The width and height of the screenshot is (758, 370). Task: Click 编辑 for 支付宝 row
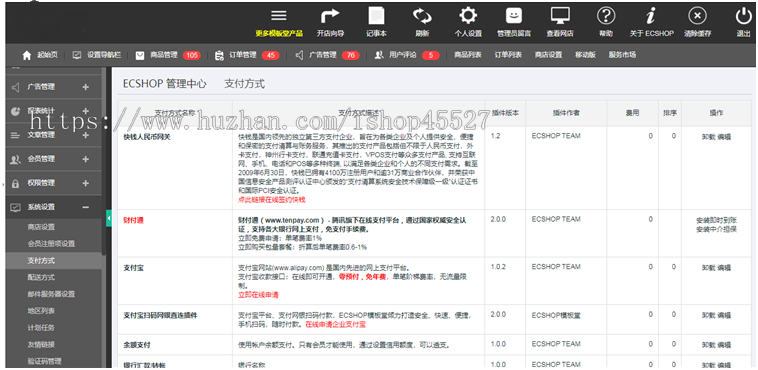click(724, 267)
